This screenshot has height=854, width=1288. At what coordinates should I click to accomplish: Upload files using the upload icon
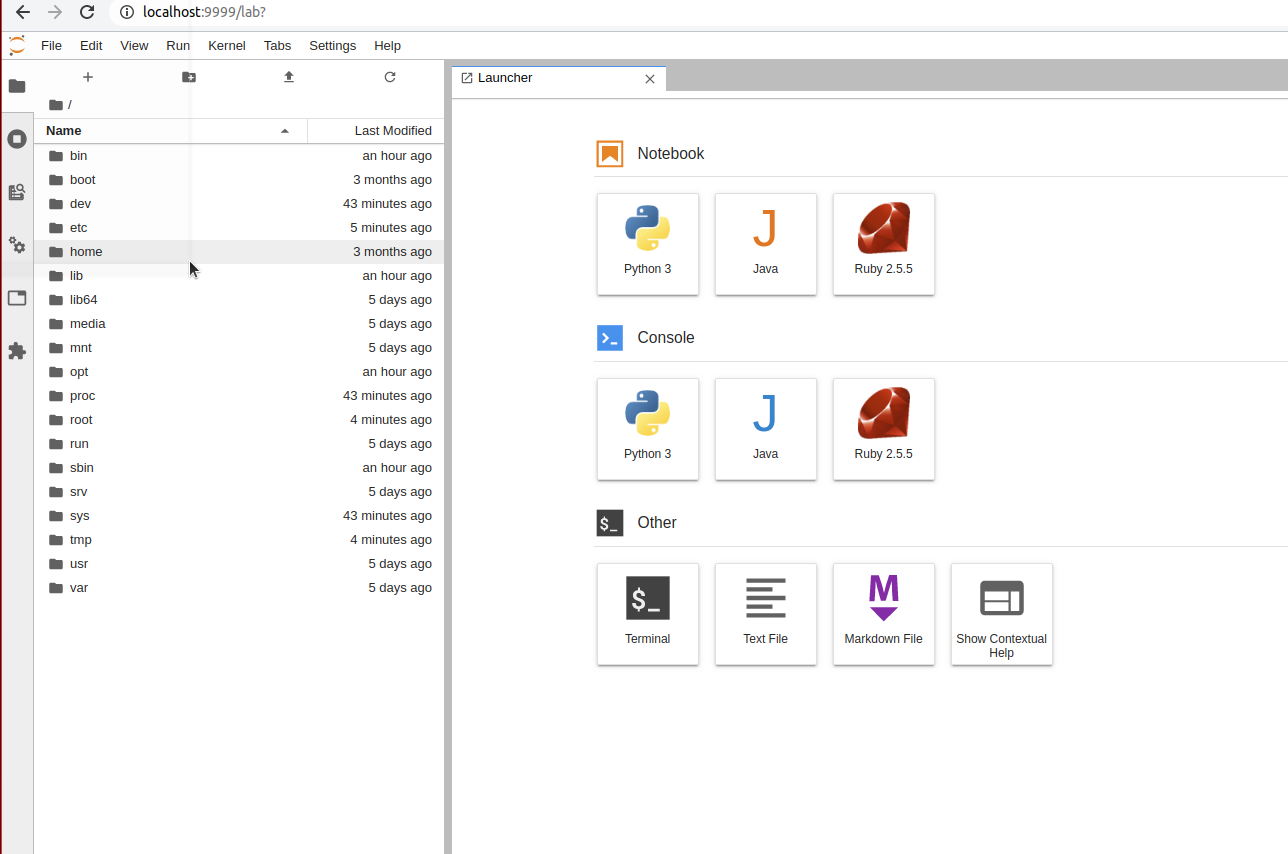(x=288, y=76)
